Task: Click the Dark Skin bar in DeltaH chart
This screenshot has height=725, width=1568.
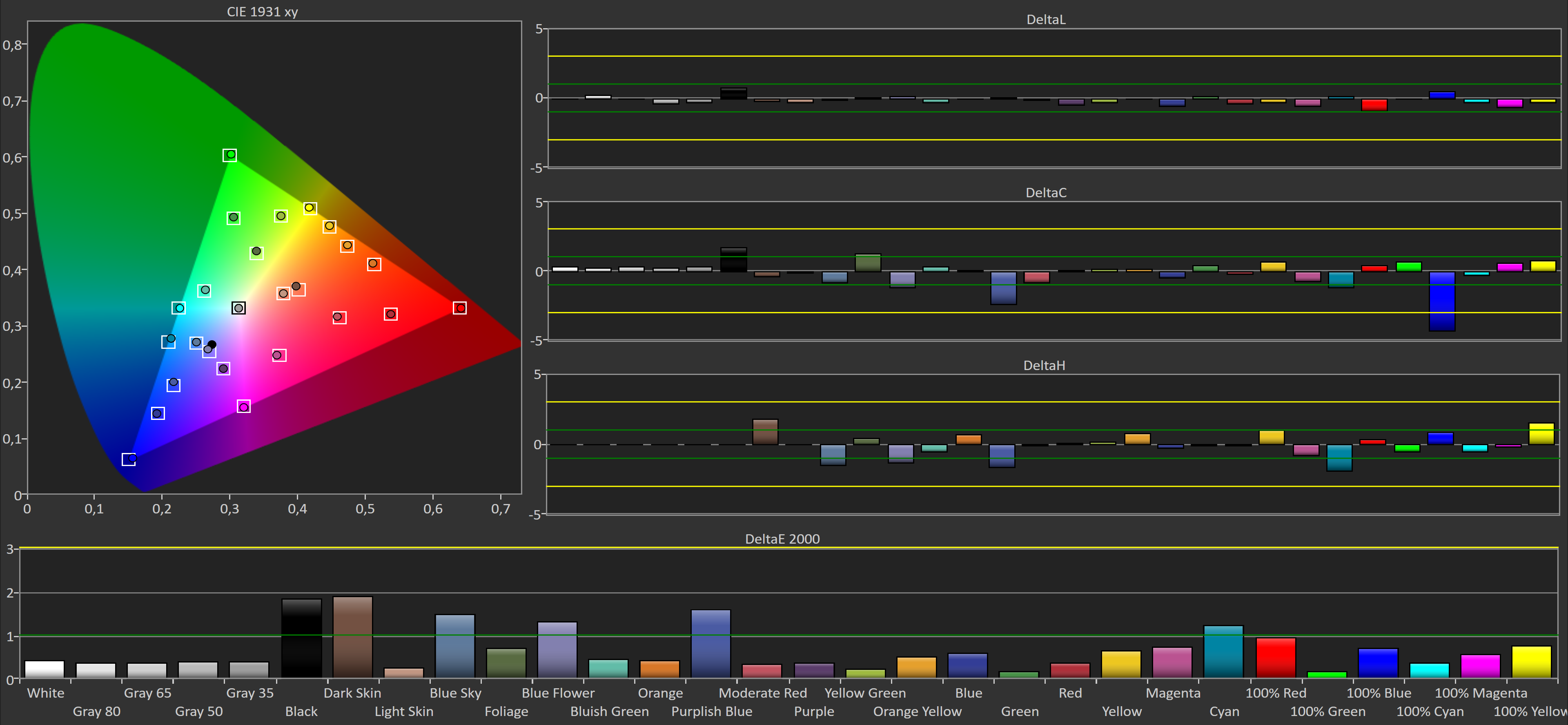Action: (765, 432)
